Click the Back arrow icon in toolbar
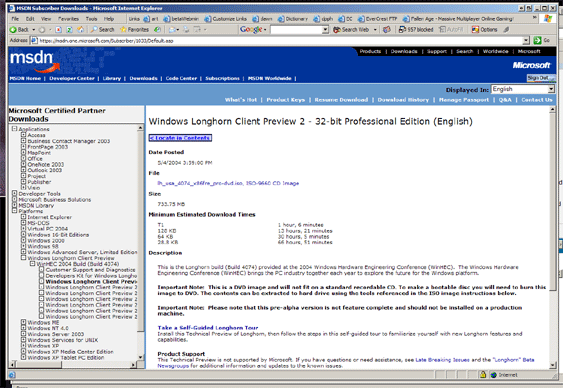Image resolution: width=563 pixels, height=388 pixels. click(x=13, y=29)
